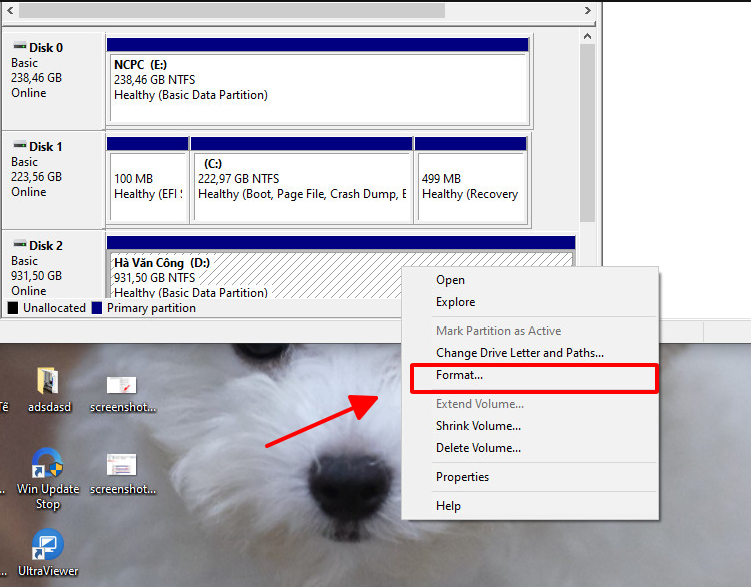Screen dimensions: 751x587
Task: Choose Explore from the context menu
Action: [530, 302]
